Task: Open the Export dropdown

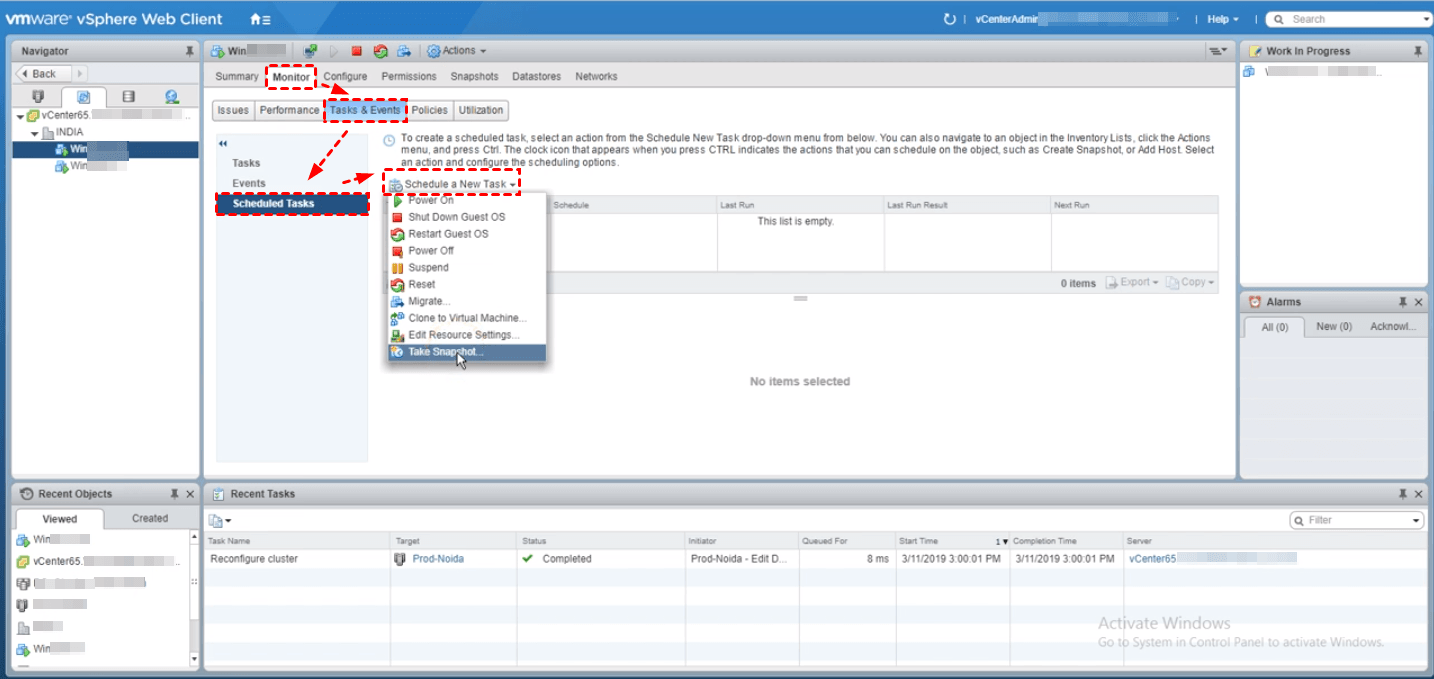Action: [1133, 283]
